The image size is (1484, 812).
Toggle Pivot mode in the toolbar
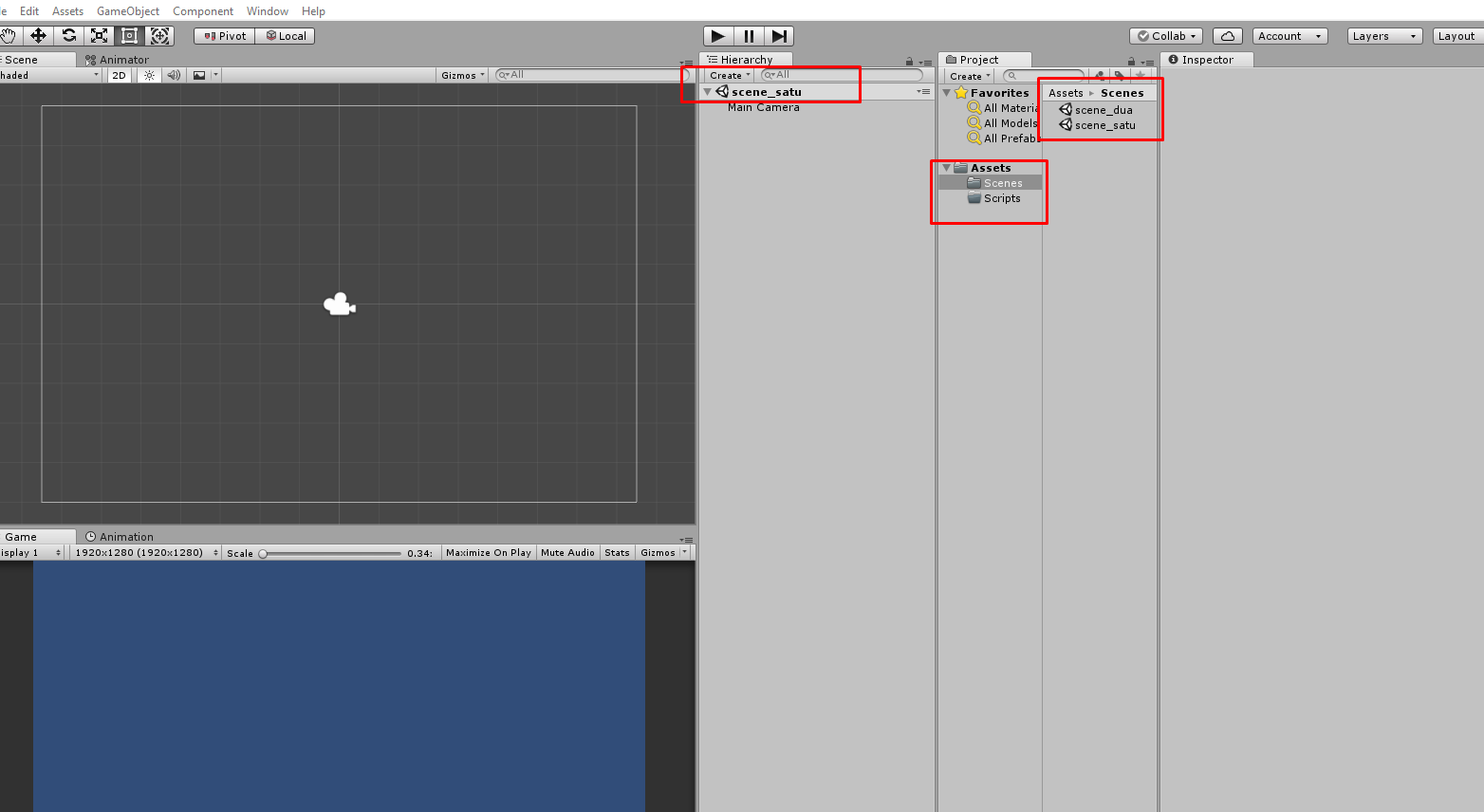(x=223, y=35)
